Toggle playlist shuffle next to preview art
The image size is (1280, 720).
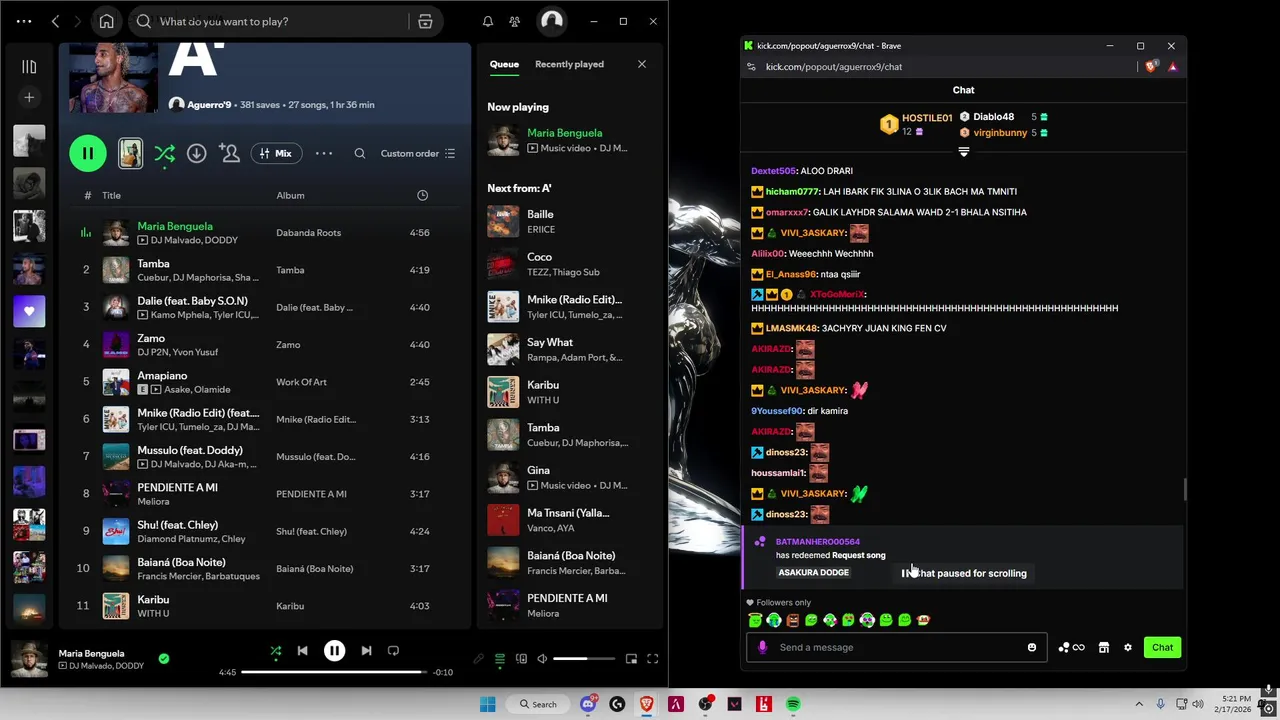[x=165, y=153]
